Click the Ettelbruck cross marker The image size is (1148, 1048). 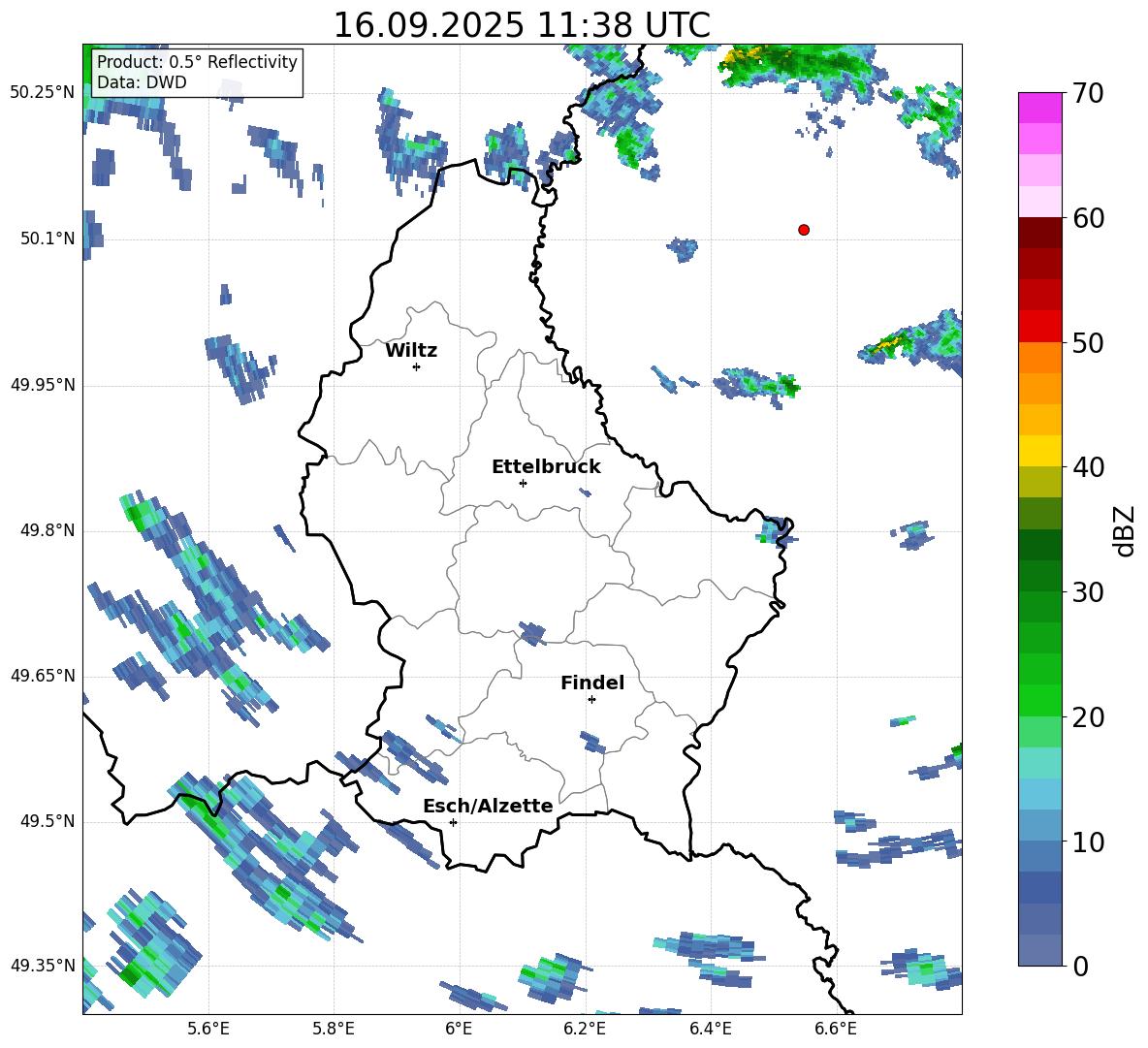click(523, 483)
